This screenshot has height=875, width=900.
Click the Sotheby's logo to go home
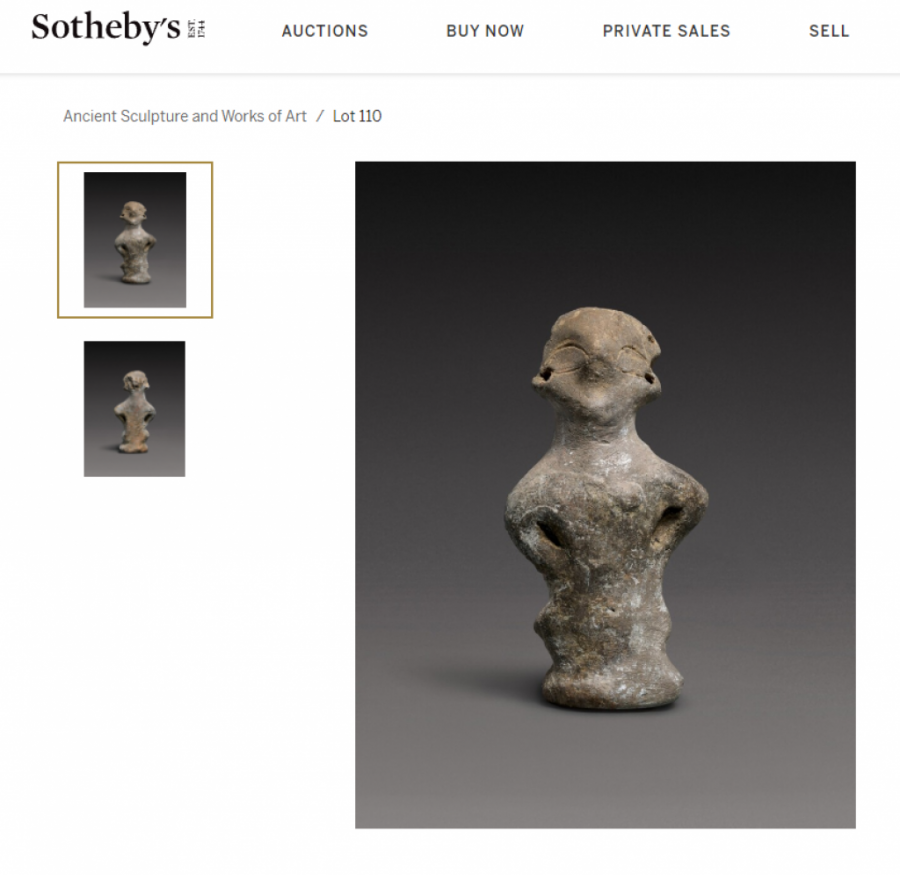coord(105,28)
